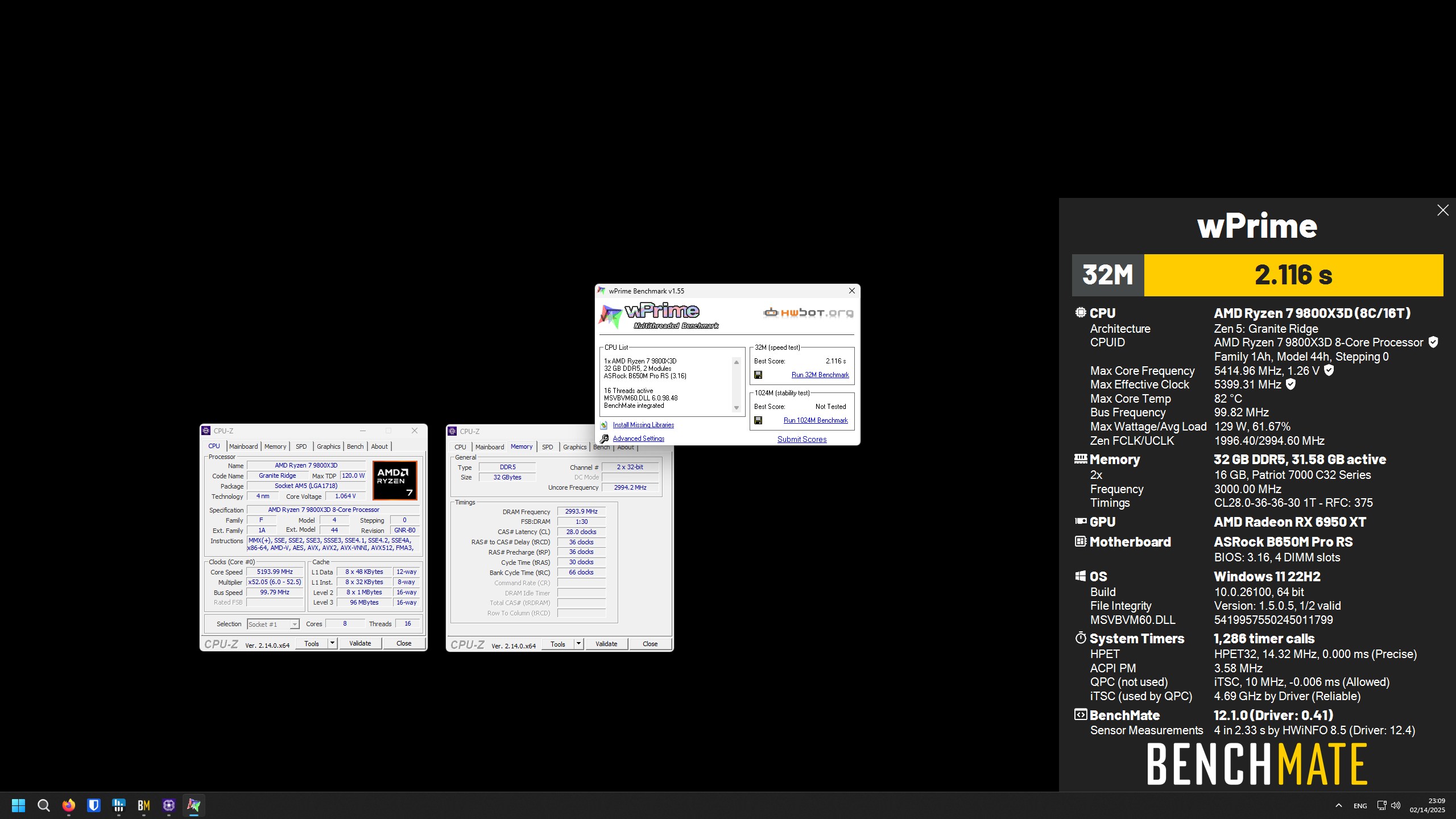The height and width of the screenshot is (819, 1456).
Task: Open Tools dropdown arrow in right CPU-Z
Action: tap(579, 644)
